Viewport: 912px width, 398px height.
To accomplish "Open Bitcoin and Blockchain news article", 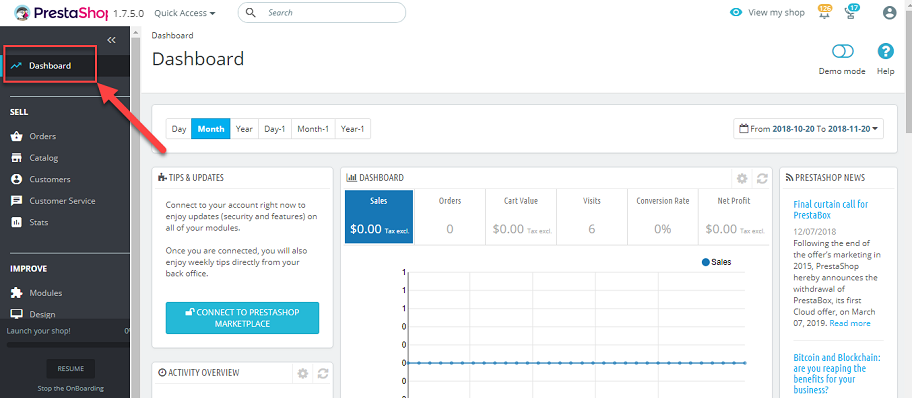I will (837, 374).
